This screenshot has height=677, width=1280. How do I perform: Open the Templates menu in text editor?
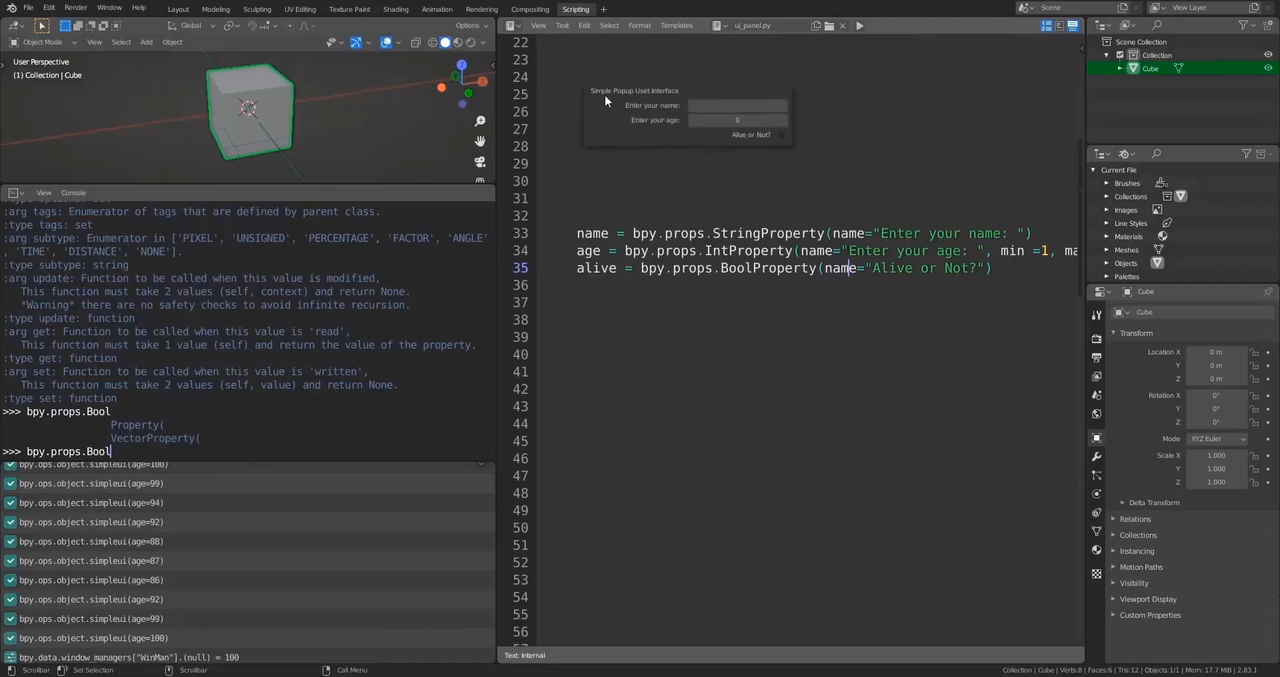[676, 26]
